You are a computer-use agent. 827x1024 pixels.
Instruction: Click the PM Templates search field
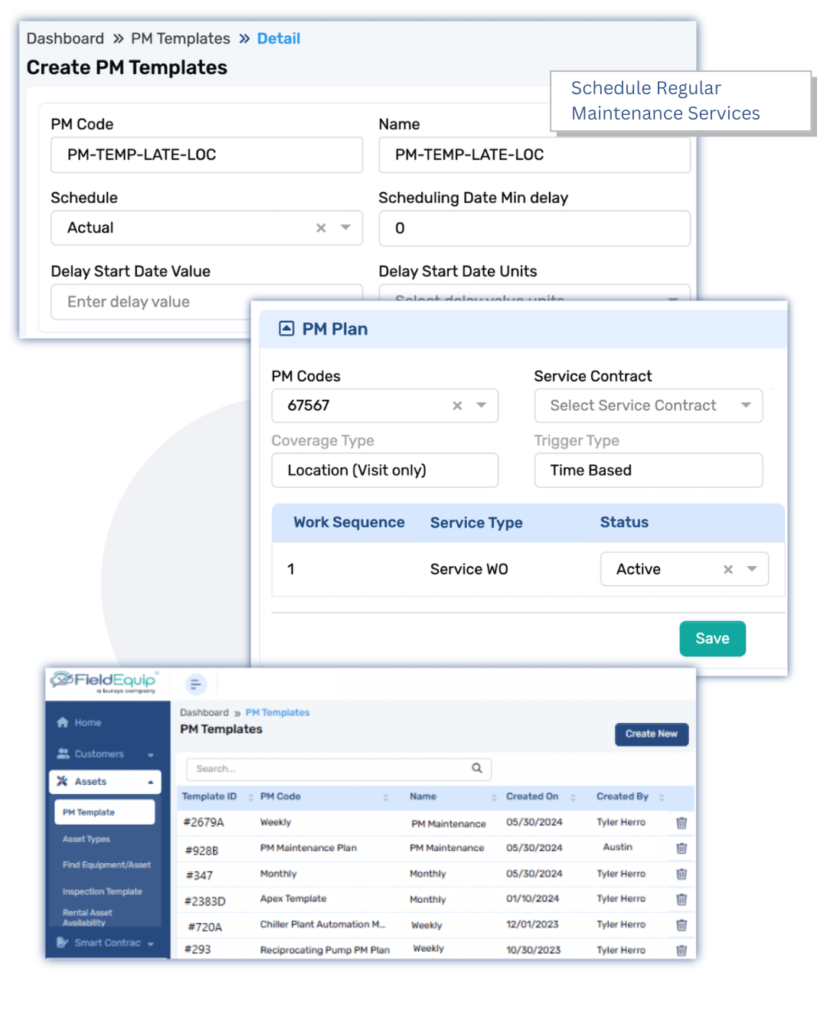point(338,769)
